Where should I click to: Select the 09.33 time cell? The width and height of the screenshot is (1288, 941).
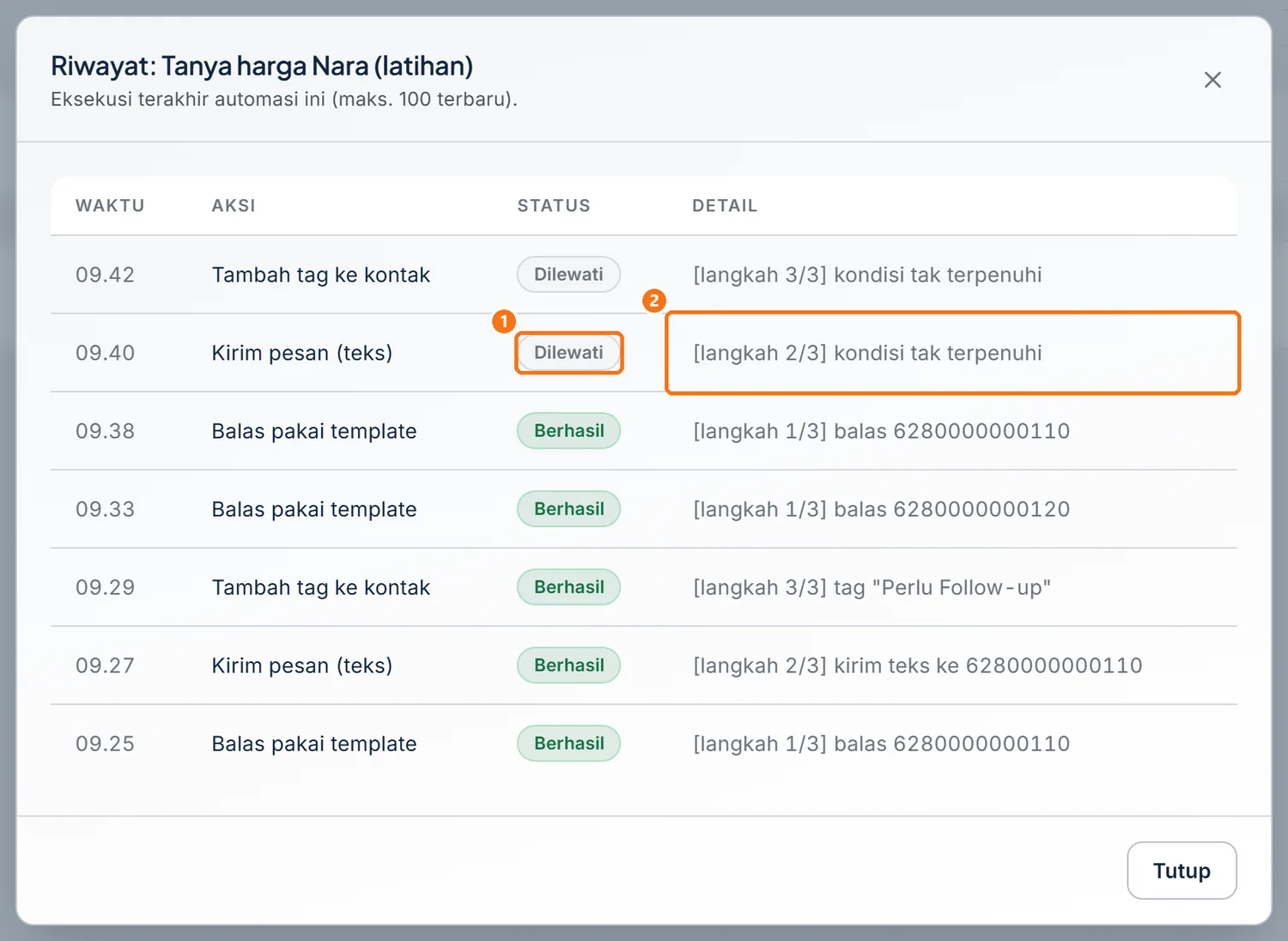[x=105, y=509]
